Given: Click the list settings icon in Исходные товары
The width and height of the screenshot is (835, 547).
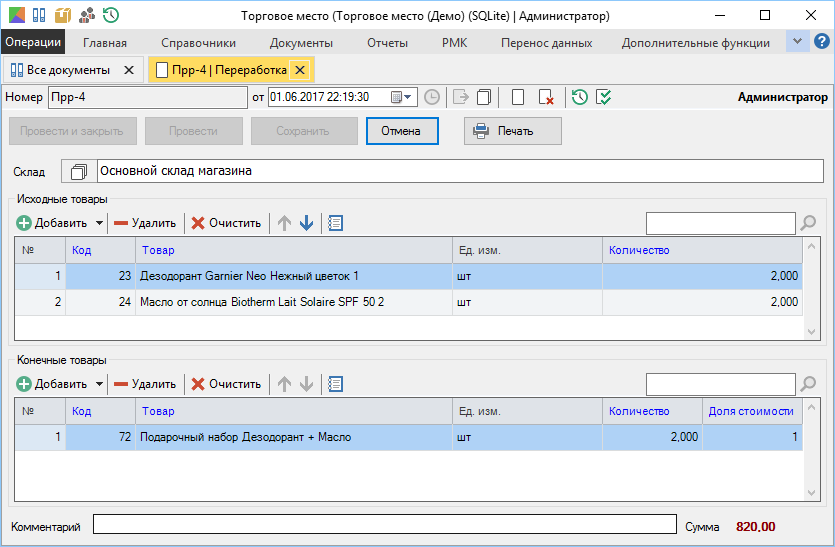Looking at the screenshot, I should pos(335,223).
